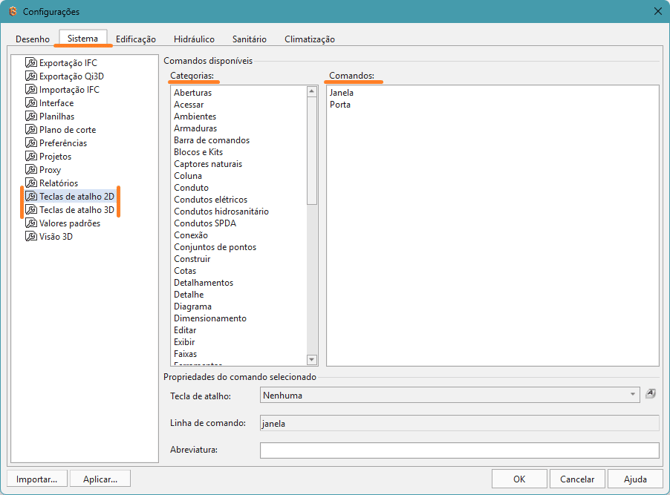Click the Preferências settings icon
Image resolution: width=670 pixels, height=495 pixels.
[31, 143]
